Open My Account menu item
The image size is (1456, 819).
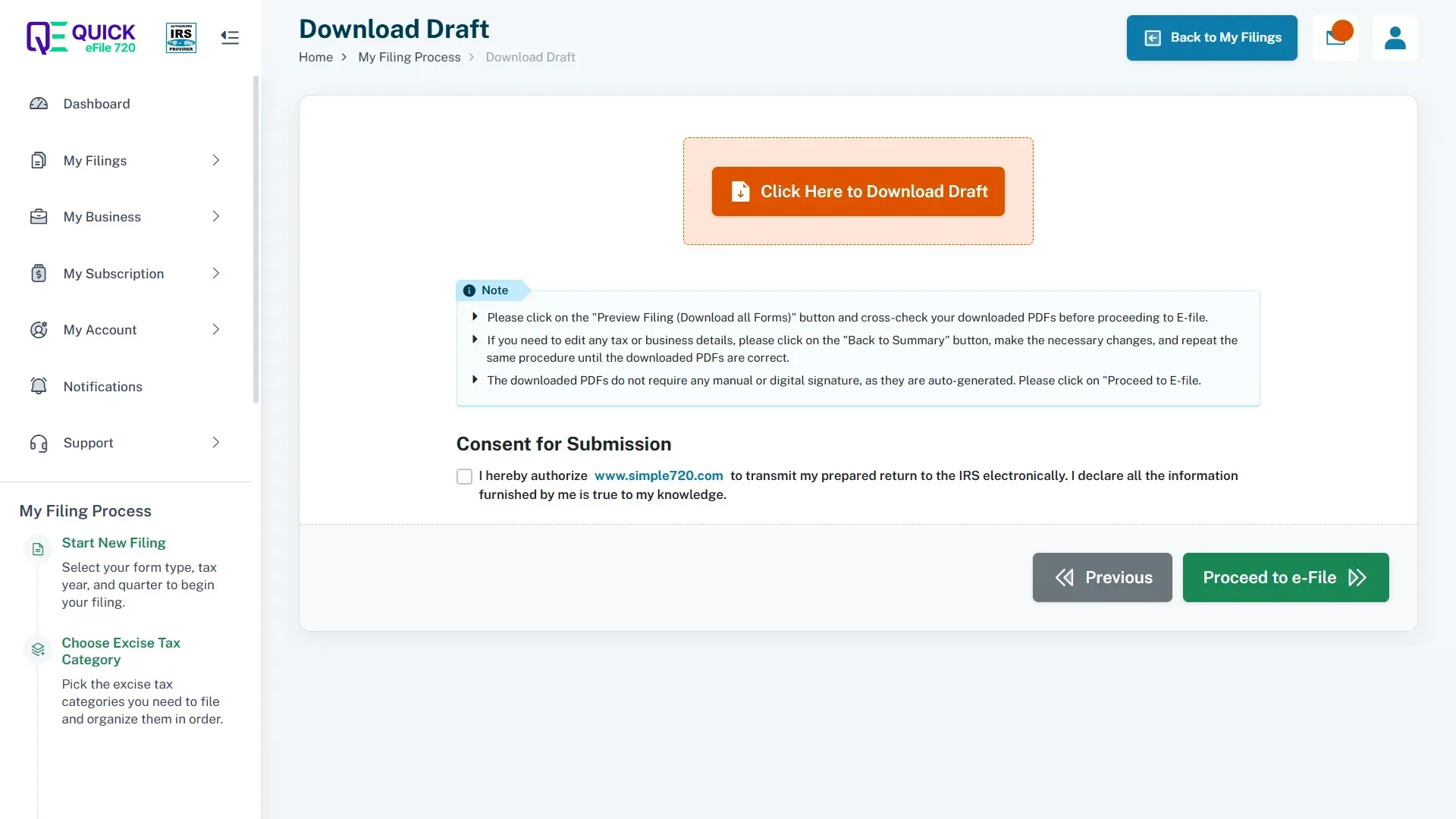(x=100, y=330)
